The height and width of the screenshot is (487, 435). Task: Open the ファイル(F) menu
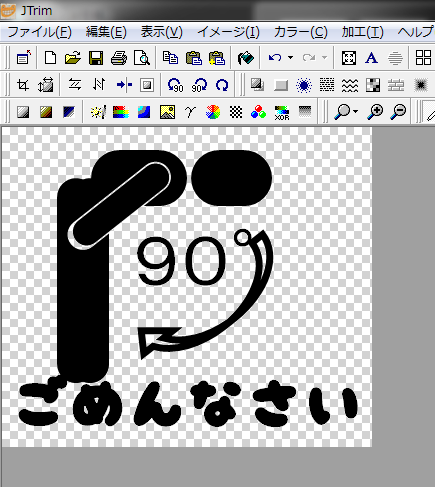click(39, 32)
